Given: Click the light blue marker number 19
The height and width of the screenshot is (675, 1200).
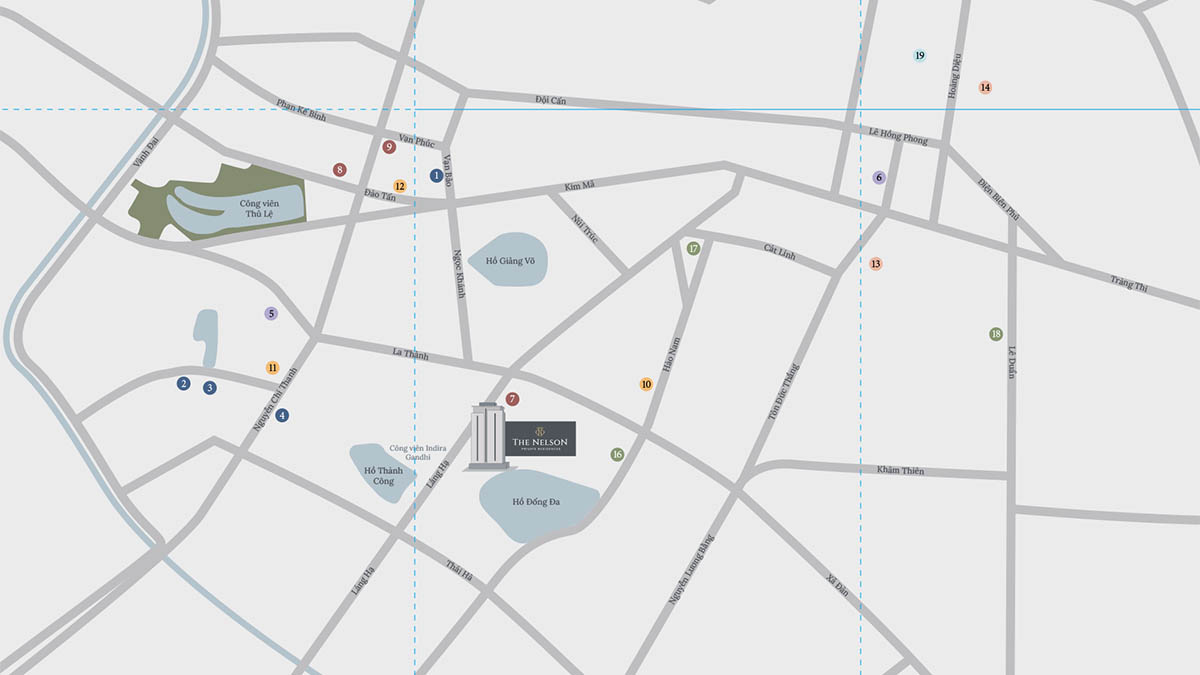Looking at the screenshot, I should [920, 55].
